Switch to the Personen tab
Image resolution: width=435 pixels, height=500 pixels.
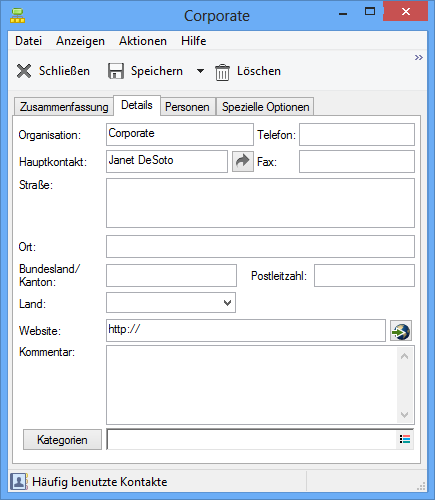point(187,107)
